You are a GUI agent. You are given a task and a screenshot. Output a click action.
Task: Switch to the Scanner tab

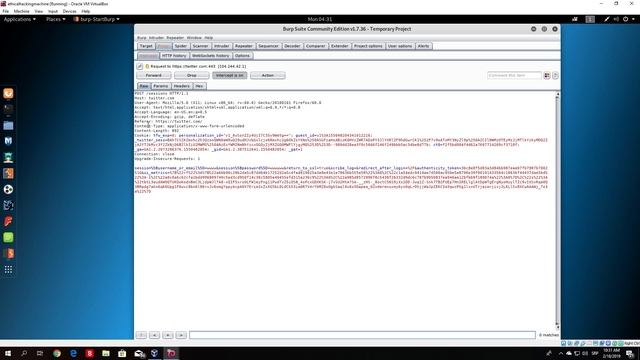(x=200, y=46)
